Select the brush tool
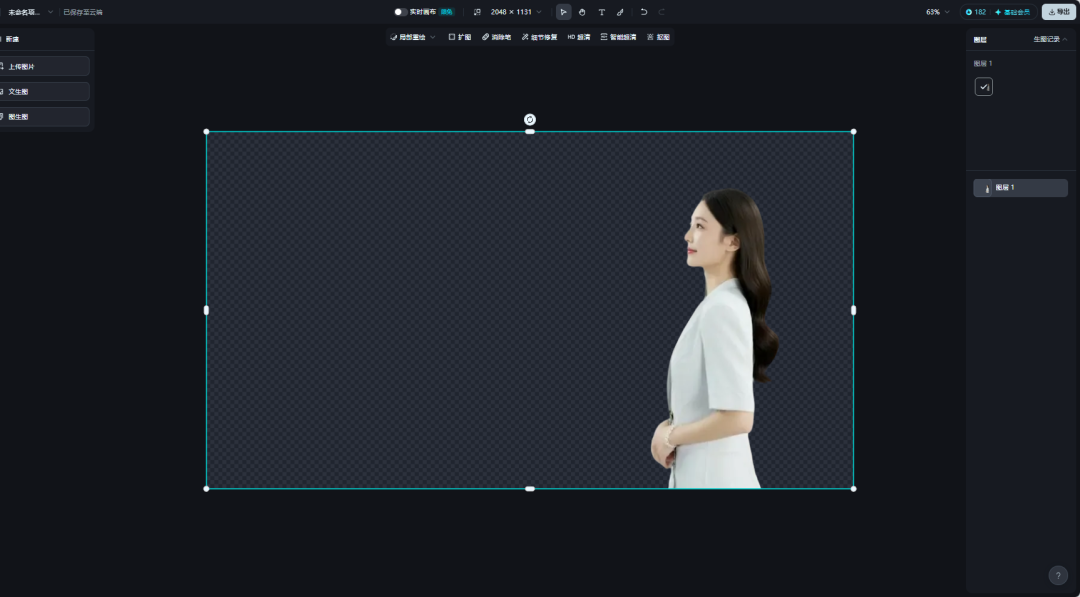This screenshot has height=597, width=1080. pos(620,12)
